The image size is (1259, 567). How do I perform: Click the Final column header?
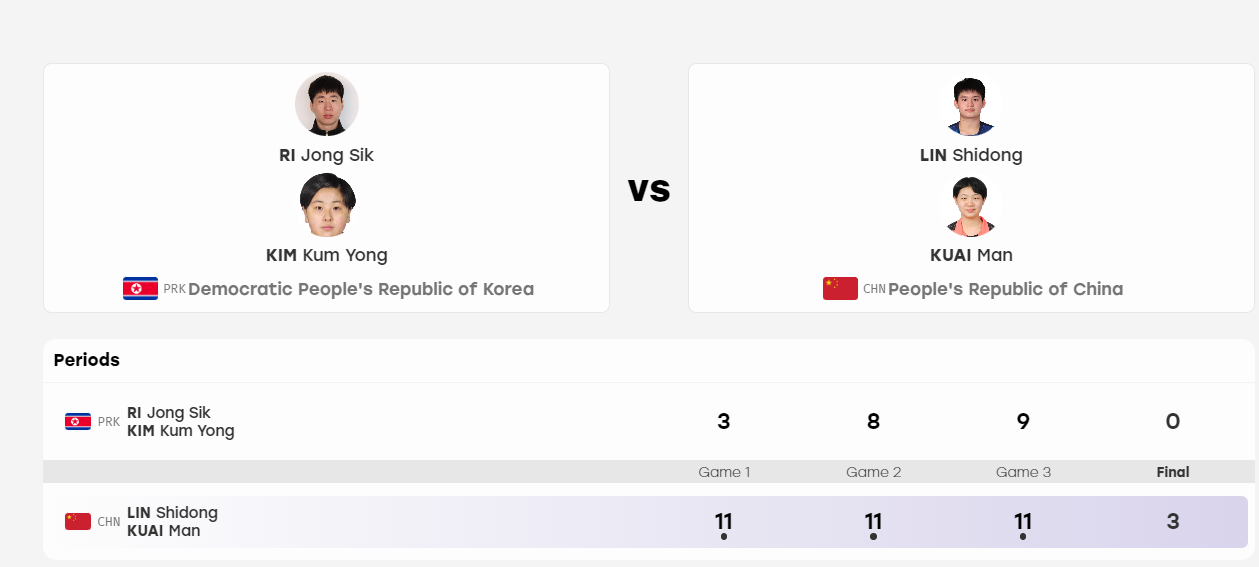click(x=1173, y=472)
